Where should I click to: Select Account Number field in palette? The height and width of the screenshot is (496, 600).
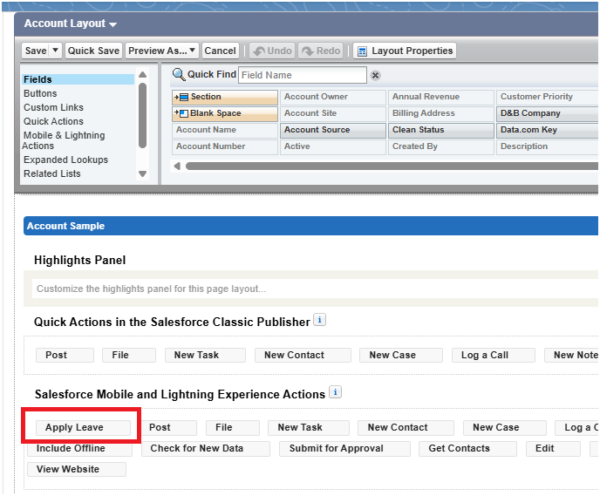coord(225,147)
